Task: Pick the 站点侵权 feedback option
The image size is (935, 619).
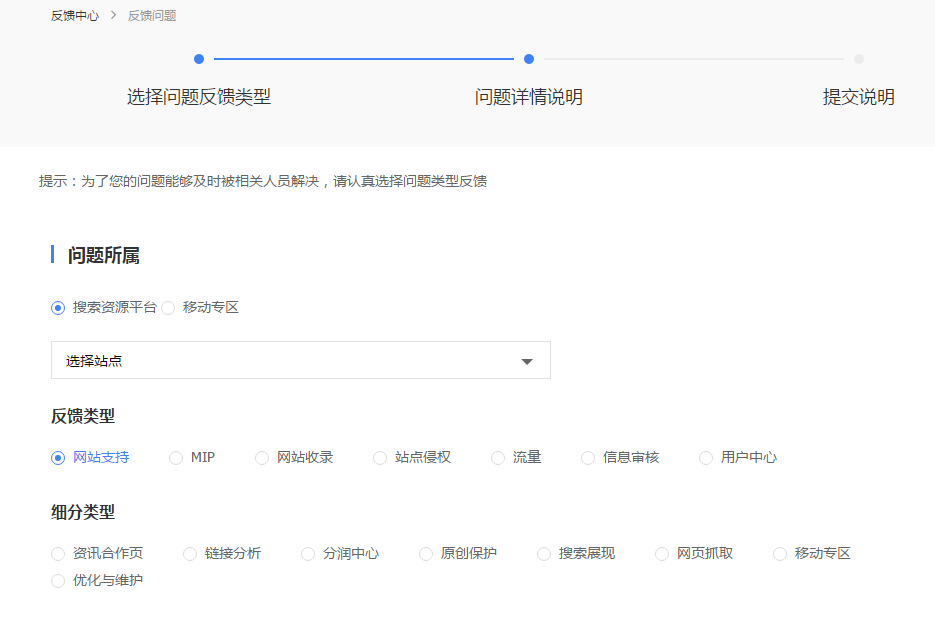Action: (379, 457)
